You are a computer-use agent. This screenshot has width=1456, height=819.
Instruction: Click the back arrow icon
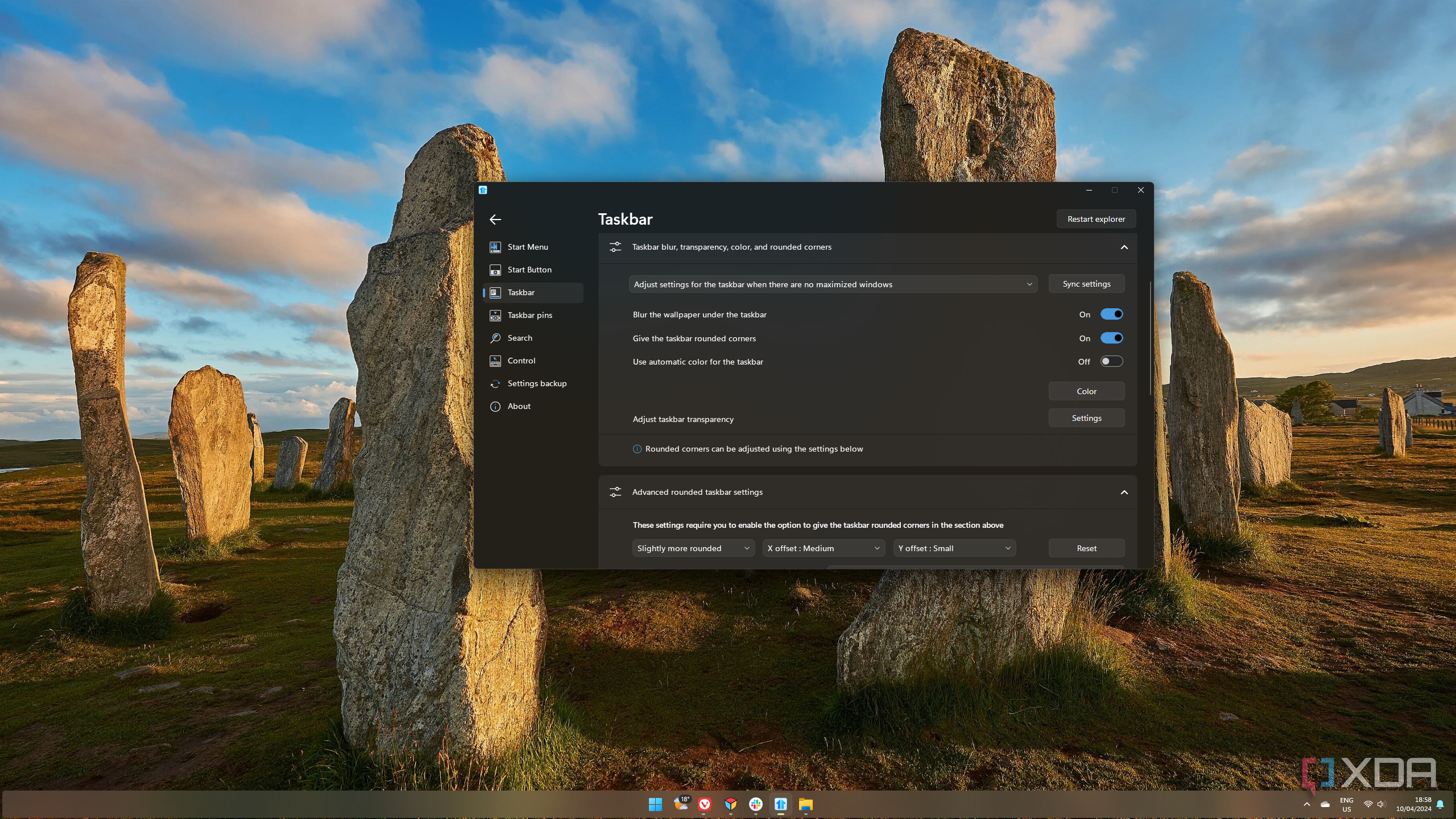click(495, 220)
